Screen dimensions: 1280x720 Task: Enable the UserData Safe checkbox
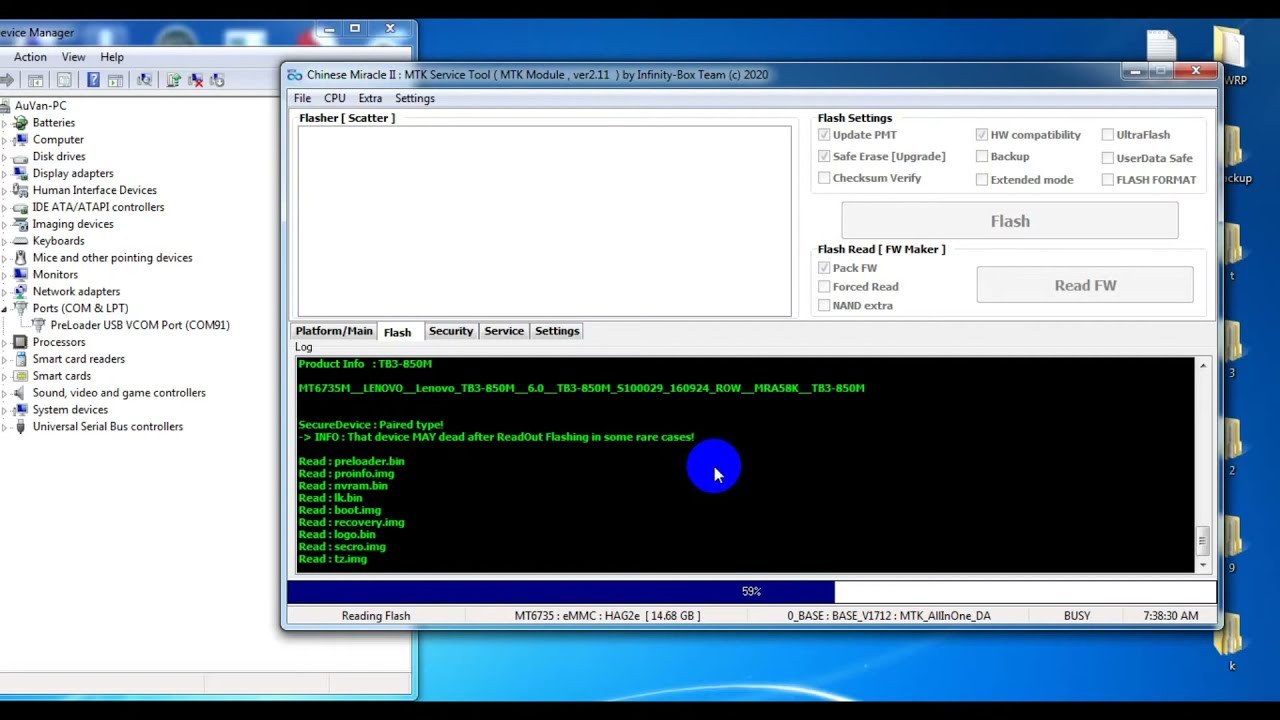(x=1107, y=158)
